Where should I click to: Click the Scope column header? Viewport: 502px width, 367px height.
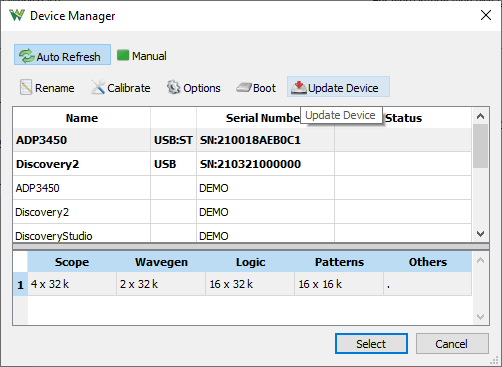point(72,262)
